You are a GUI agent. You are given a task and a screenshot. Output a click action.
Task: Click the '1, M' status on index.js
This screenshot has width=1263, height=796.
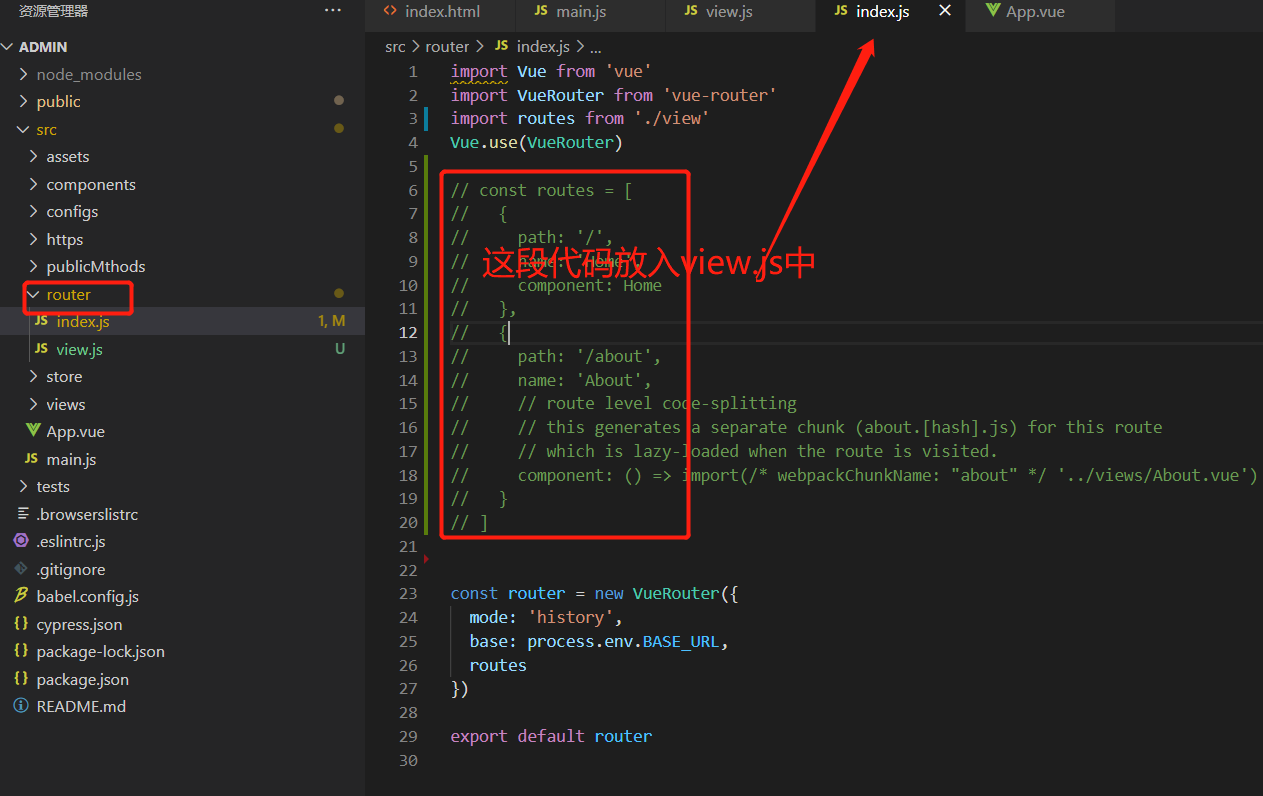331,322
